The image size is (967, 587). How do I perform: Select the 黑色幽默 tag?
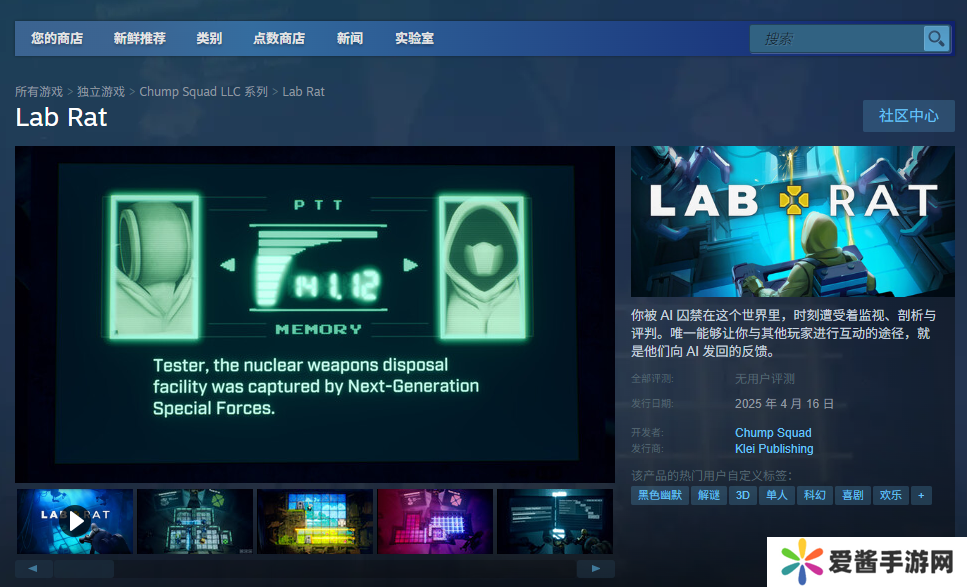[x=659, y=495]
